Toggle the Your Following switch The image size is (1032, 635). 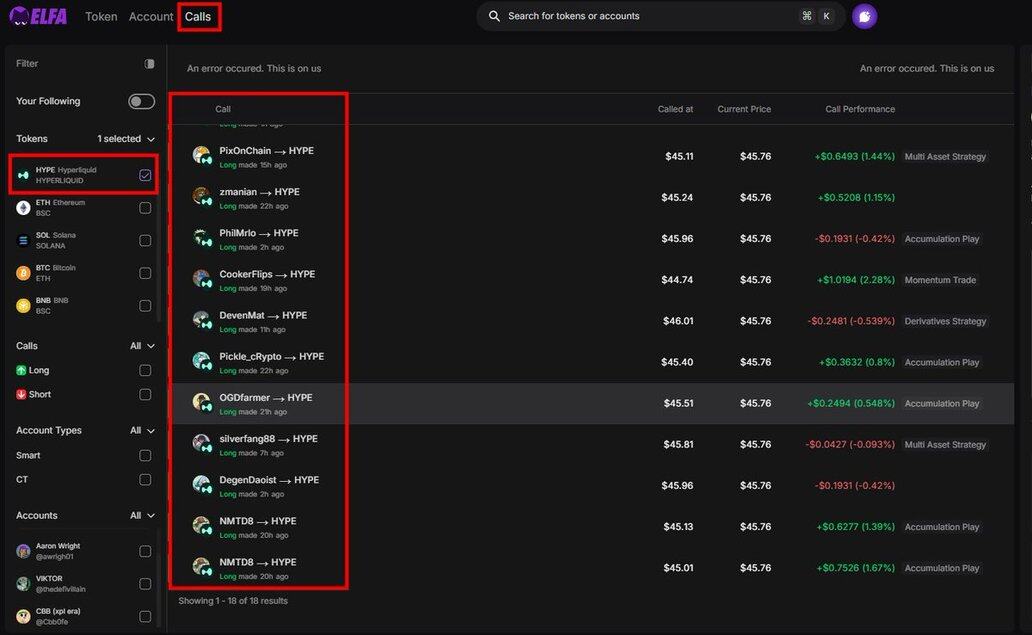pos(141,101)
